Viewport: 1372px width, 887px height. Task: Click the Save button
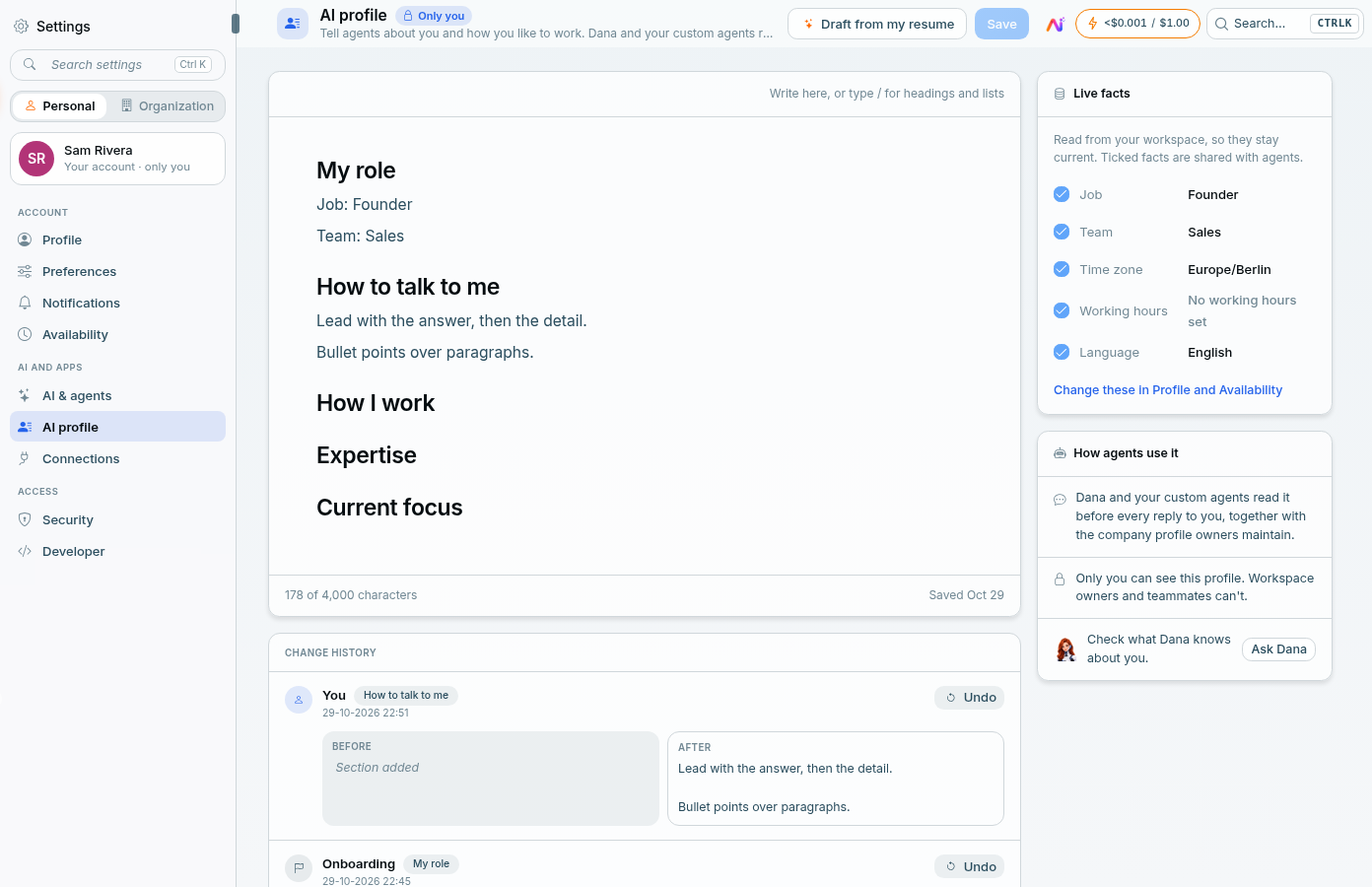coord(1001,24)
